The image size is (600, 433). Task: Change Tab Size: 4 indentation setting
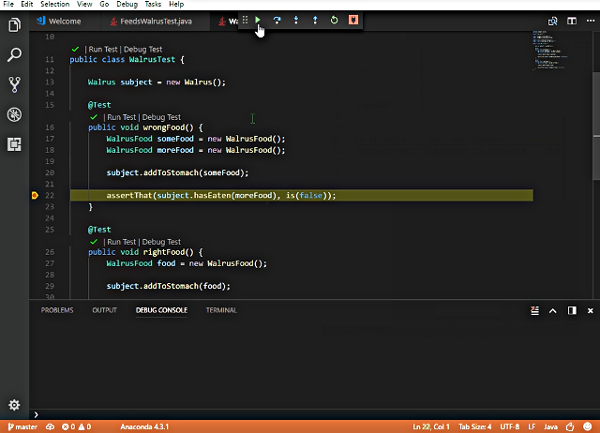(x=475, y=426)
